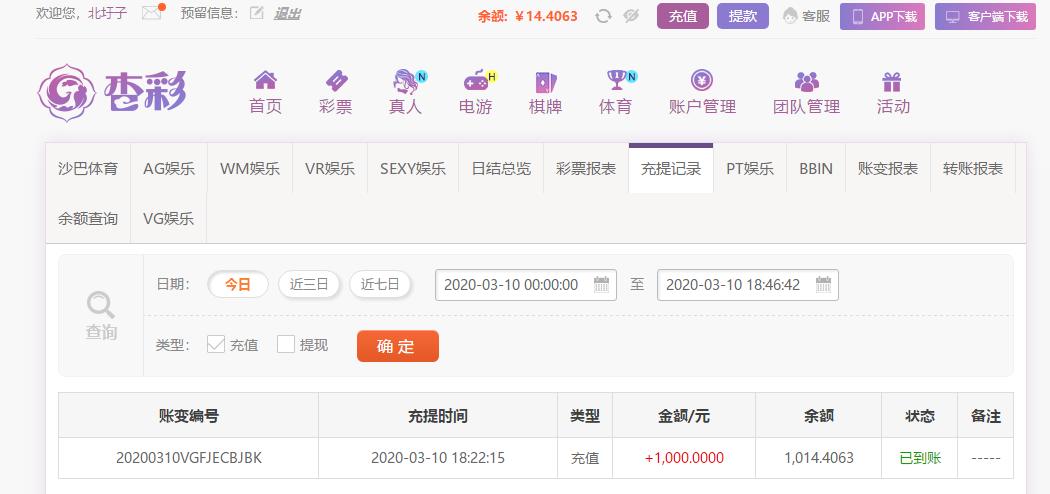Click the header balance ¥14.4063
Screen dimensions: 1050x494
click(x=546, y=16)
